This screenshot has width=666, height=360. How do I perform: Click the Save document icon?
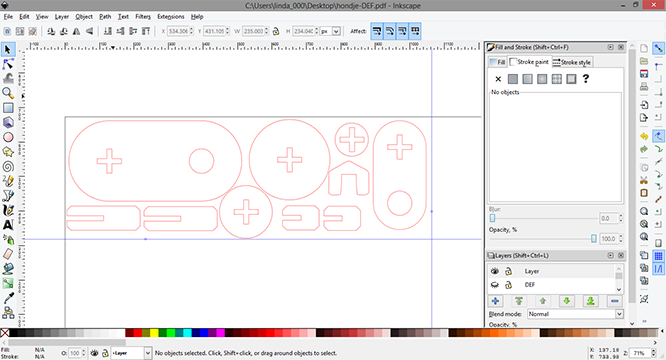644,74
